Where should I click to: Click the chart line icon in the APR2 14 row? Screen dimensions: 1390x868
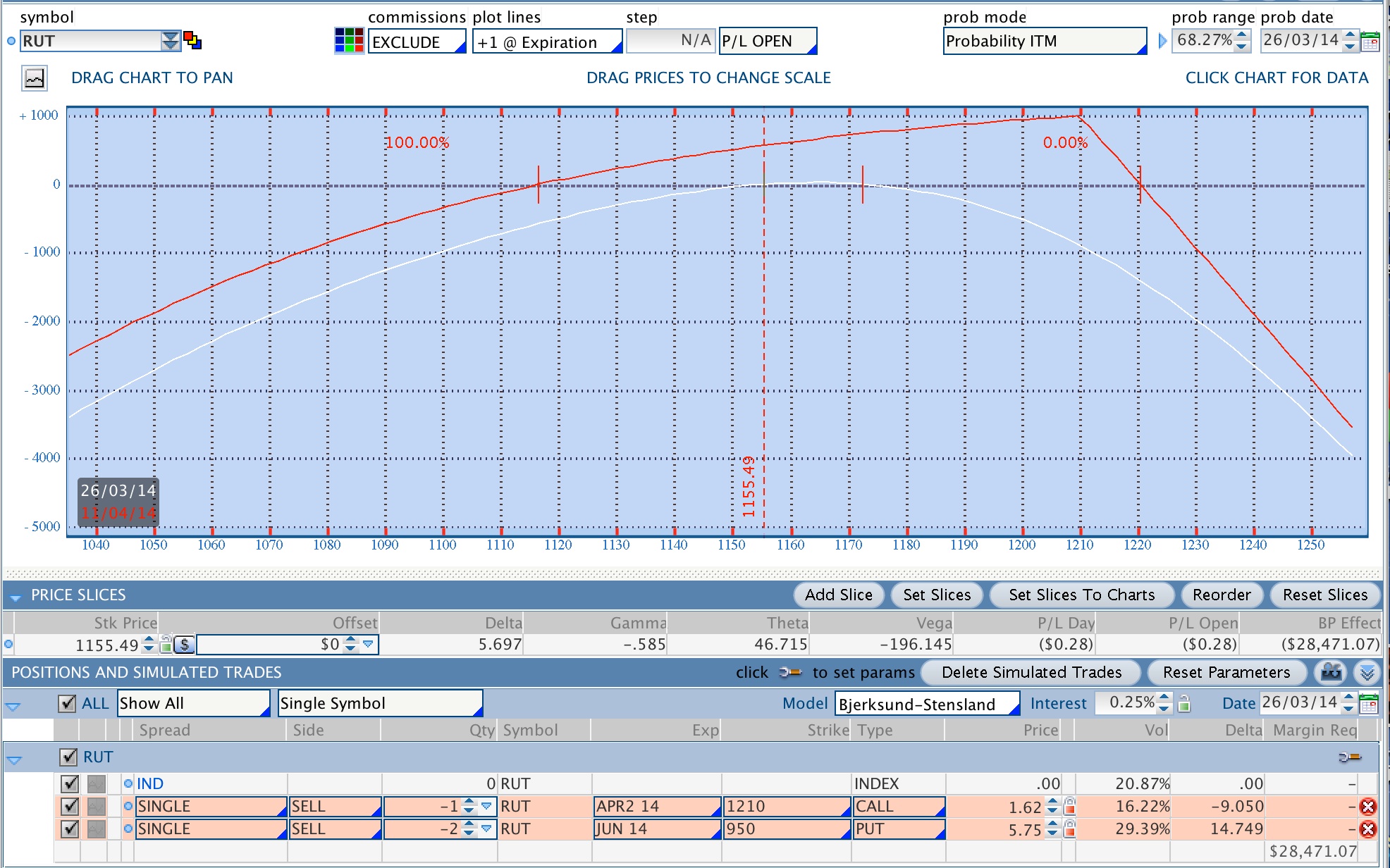pos(97,806)
